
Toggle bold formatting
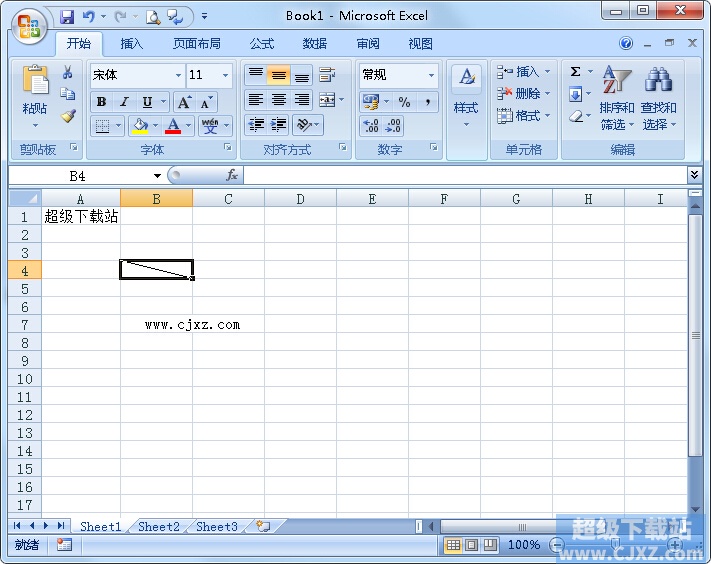coord(102,102)
